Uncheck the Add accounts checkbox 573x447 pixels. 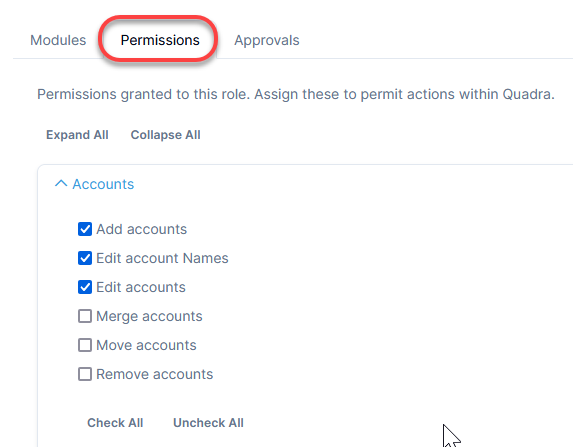pos(85,229)
